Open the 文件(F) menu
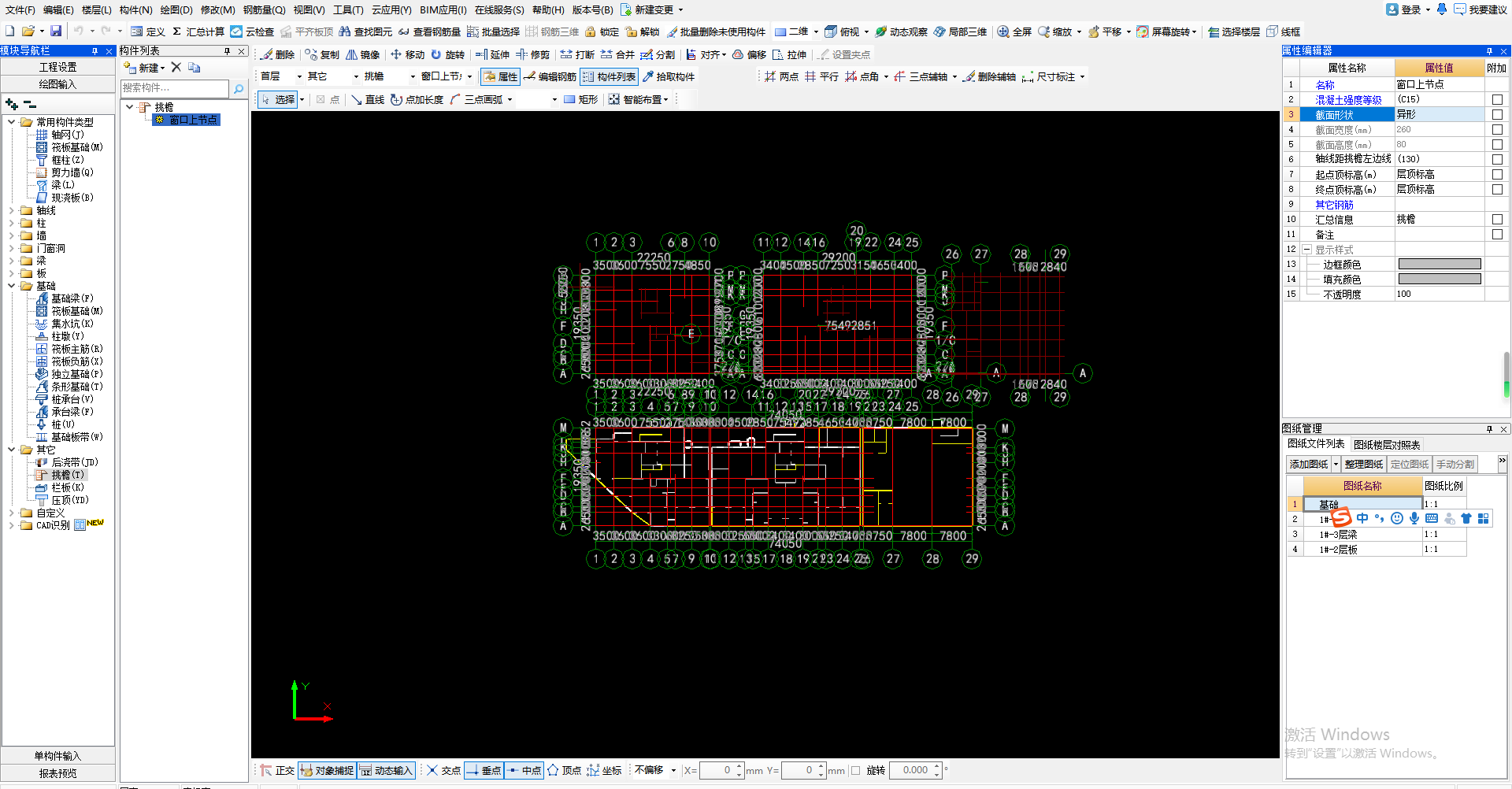Viewport: 1512px width, 789px height. click(x=20, y=9)
